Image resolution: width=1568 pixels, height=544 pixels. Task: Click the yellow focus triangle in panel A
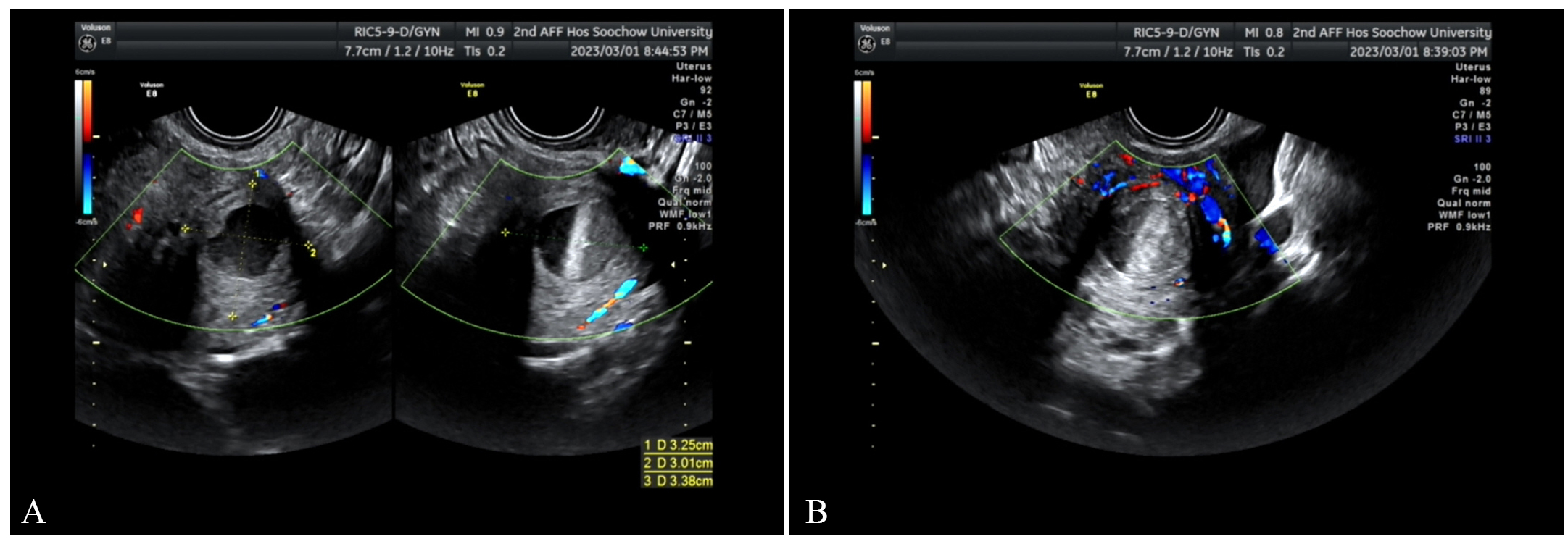tap(105, 265)
